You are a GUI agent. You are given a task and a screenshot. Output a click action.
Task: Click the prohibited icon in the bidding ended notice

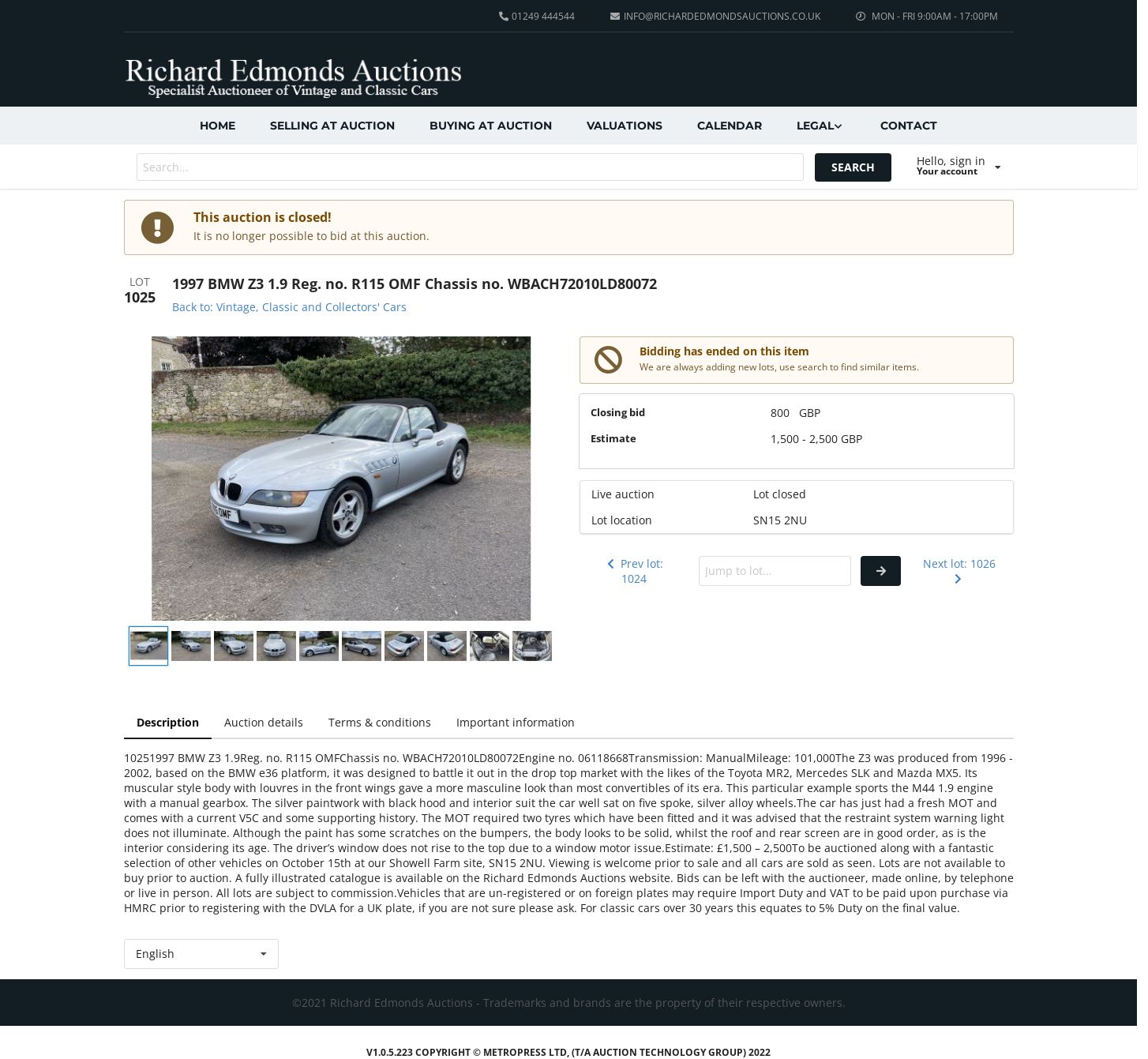[608, 360]
